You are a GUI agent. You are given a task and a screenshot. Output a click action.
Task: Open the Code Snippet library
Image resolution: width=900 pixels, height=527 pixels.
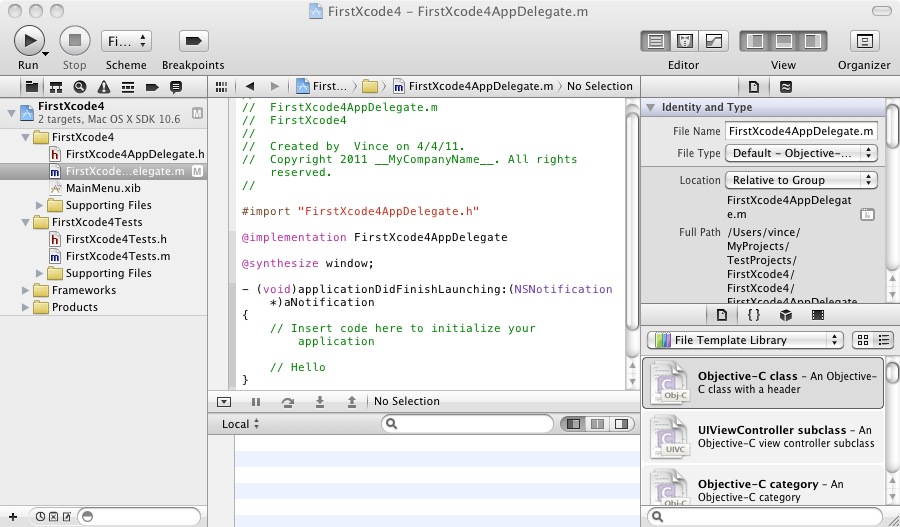click(x=754, y=315)
